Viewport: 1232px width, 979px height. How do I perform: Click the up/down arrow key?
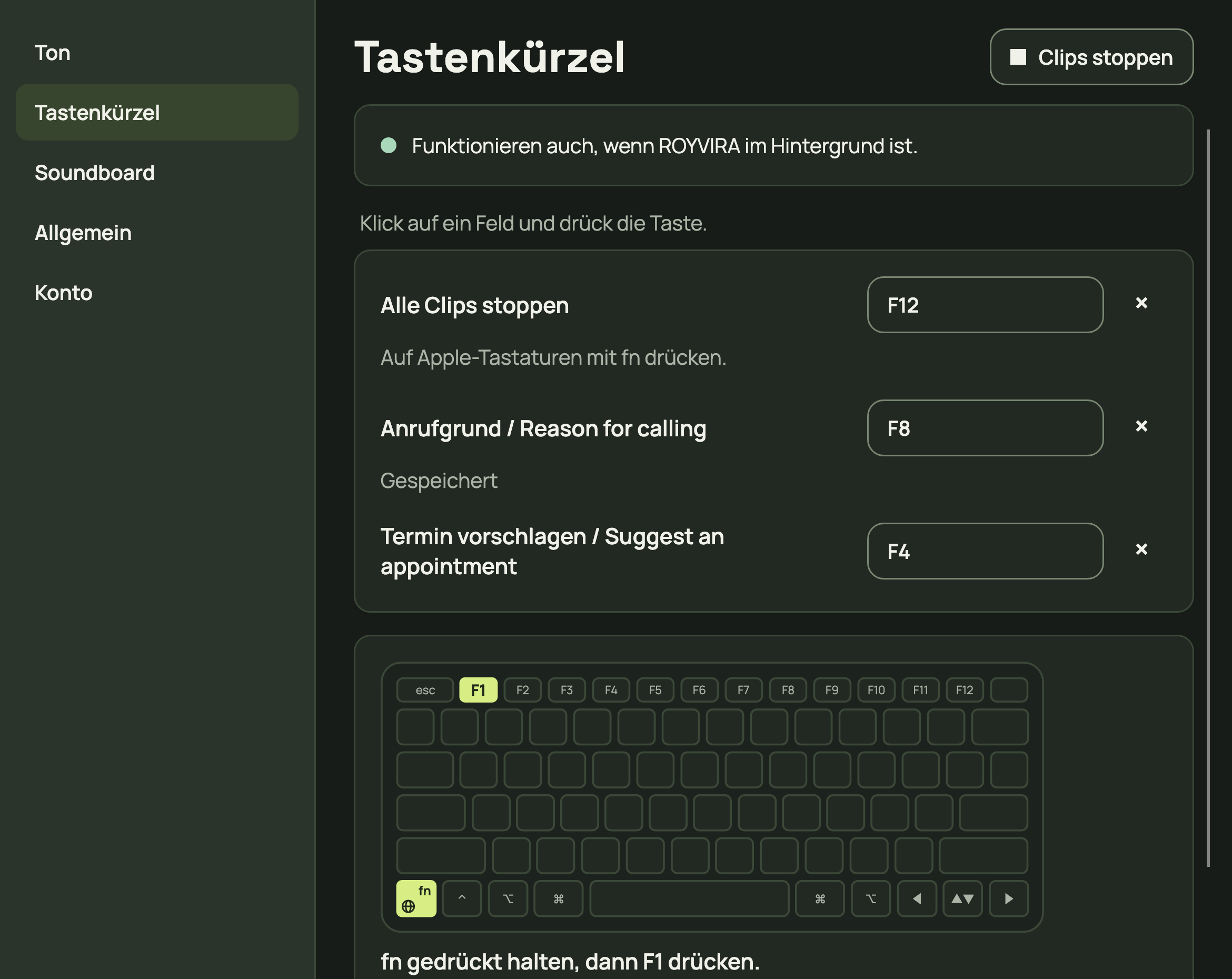click(x=963, y=898)
